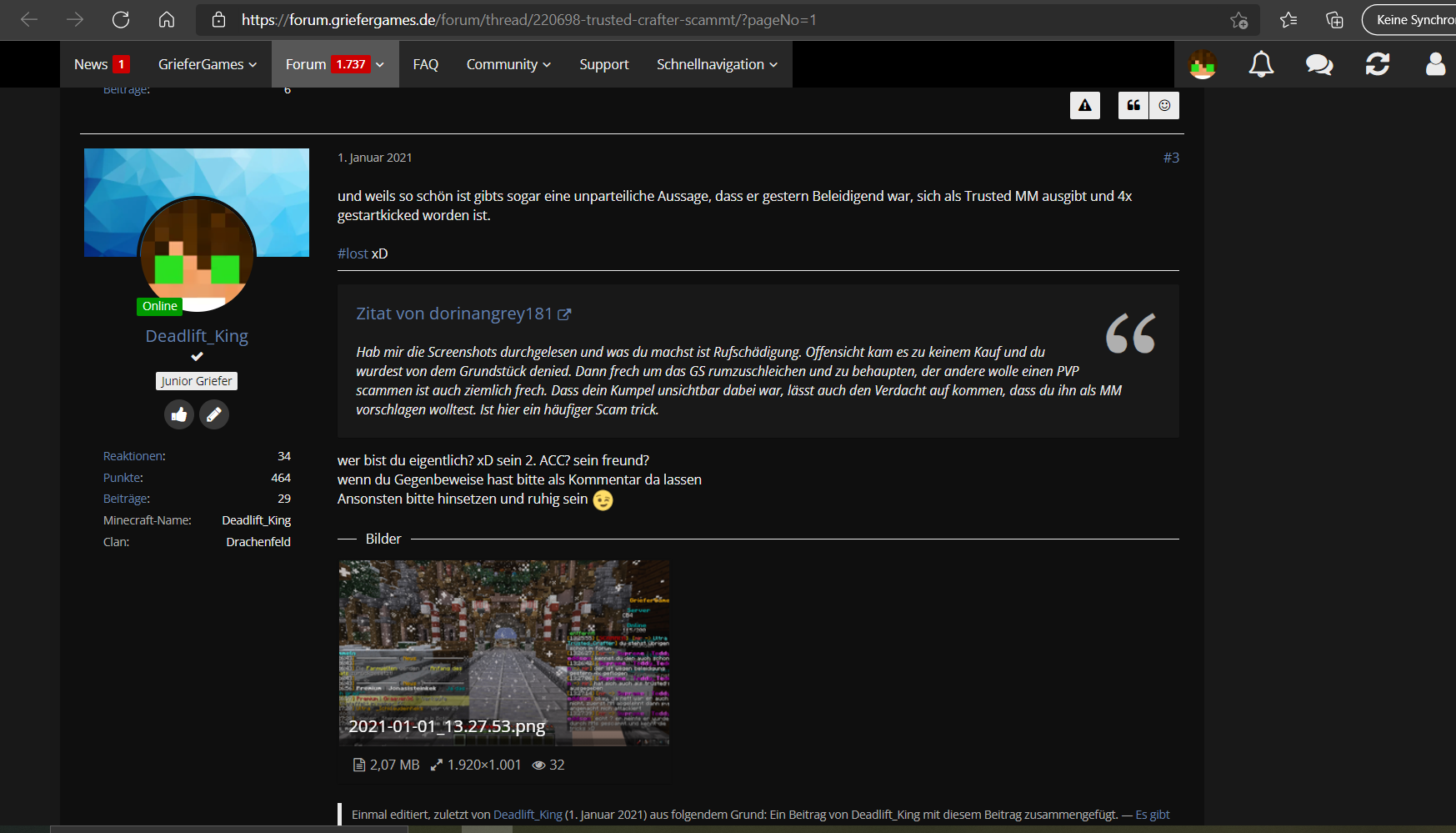Screen dimensions: 1456x833
Task: Open the conversations chat bubbles icon
Action: click(1319, 64)
